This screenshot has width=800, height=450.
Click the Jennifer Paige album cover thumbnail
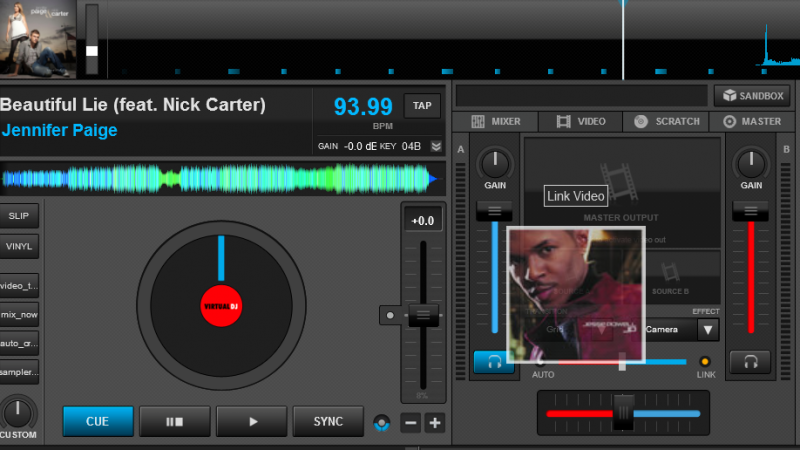pyautogui.click(x=38, y=39)
